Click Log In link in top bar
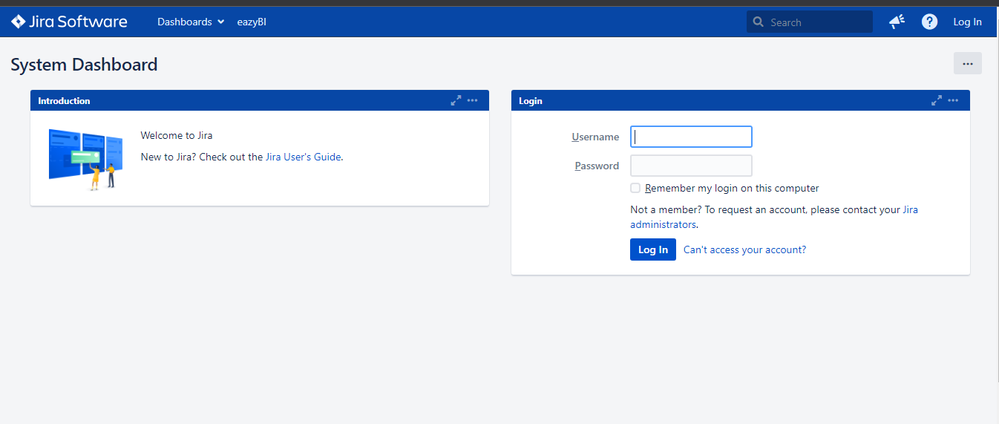 click(x=967, y=22)
